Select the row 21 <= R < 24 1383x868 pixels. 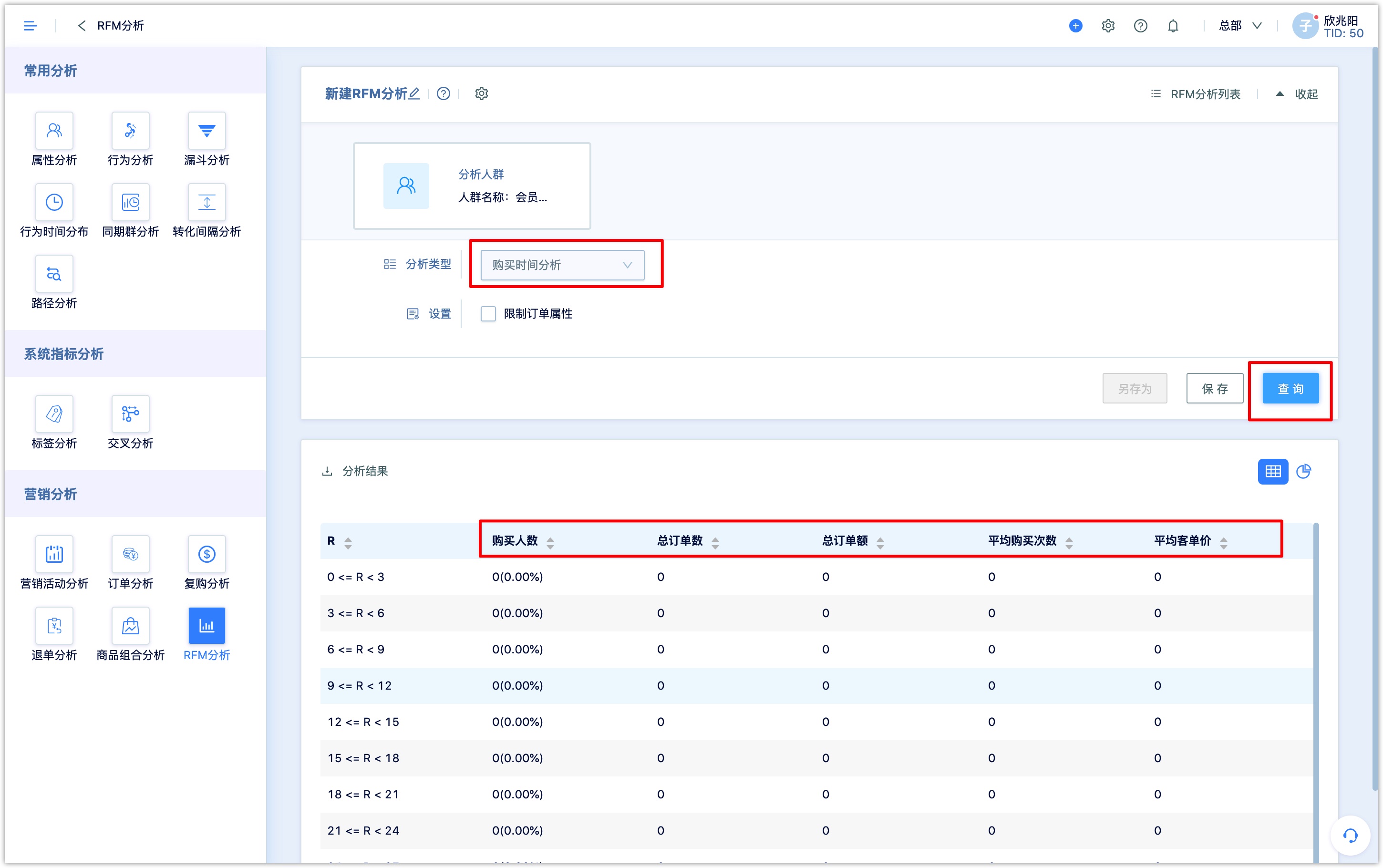click(816, 831)
